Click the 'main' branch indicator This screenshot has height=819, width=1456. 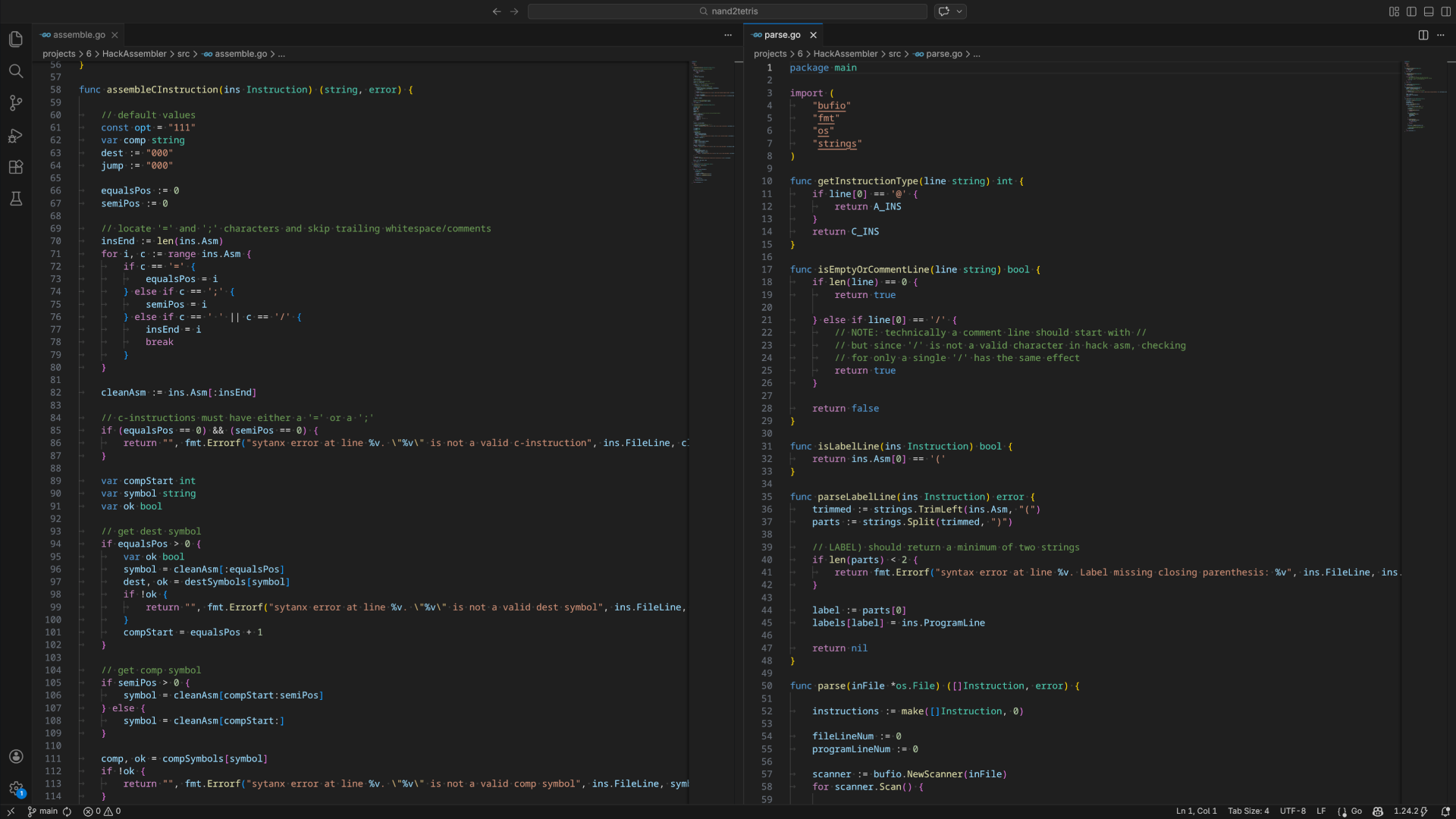[42, 811]
